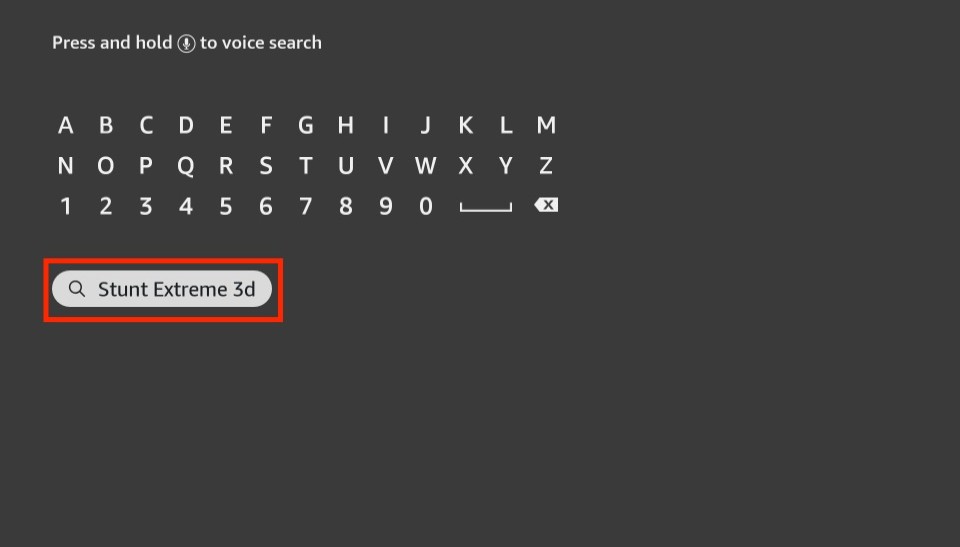Choose the number 3 key
This screenshot has width=960, height=547.
click(x=146, y=206)
